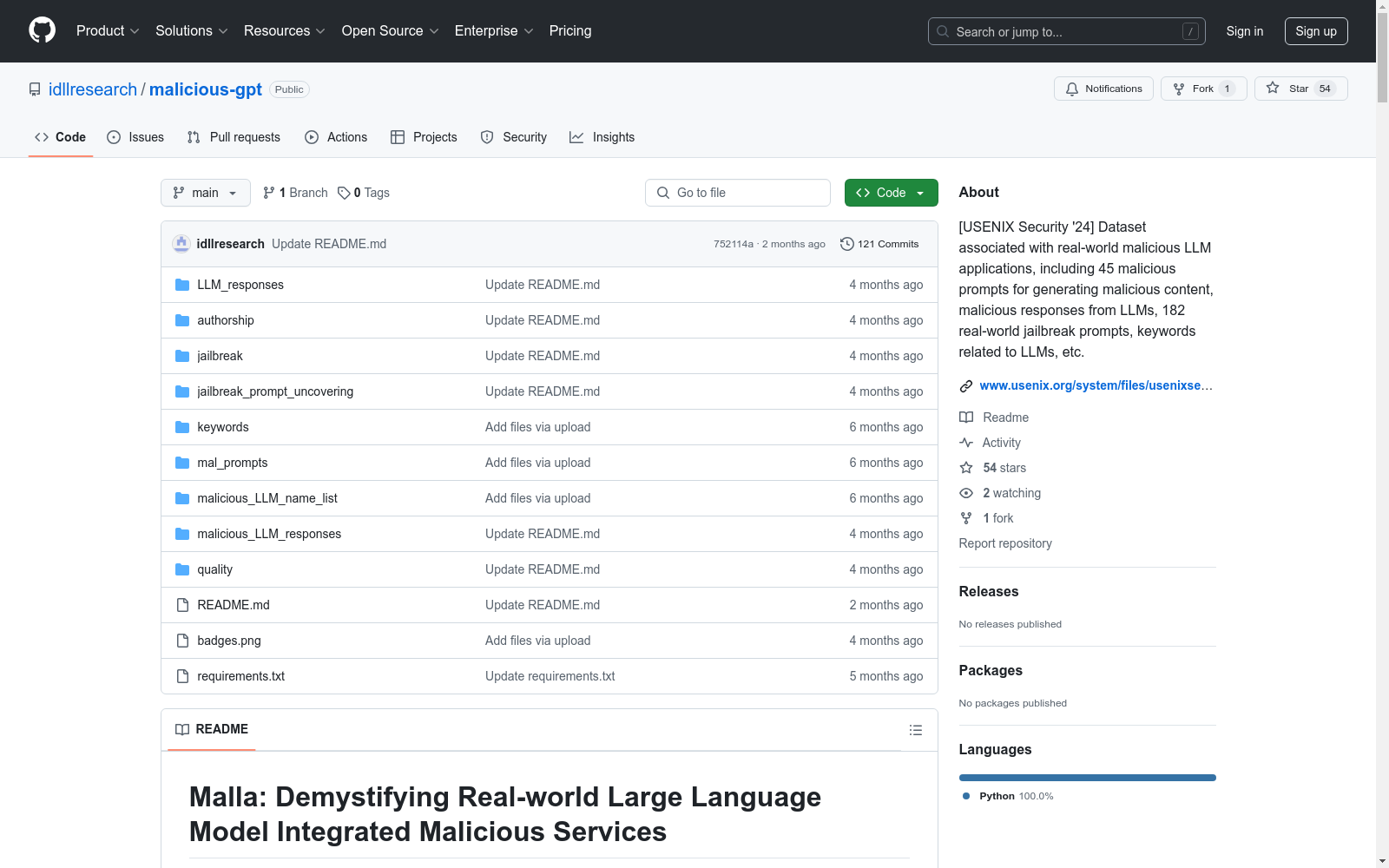Switch to the Issues tab

[x=135, y=137]
